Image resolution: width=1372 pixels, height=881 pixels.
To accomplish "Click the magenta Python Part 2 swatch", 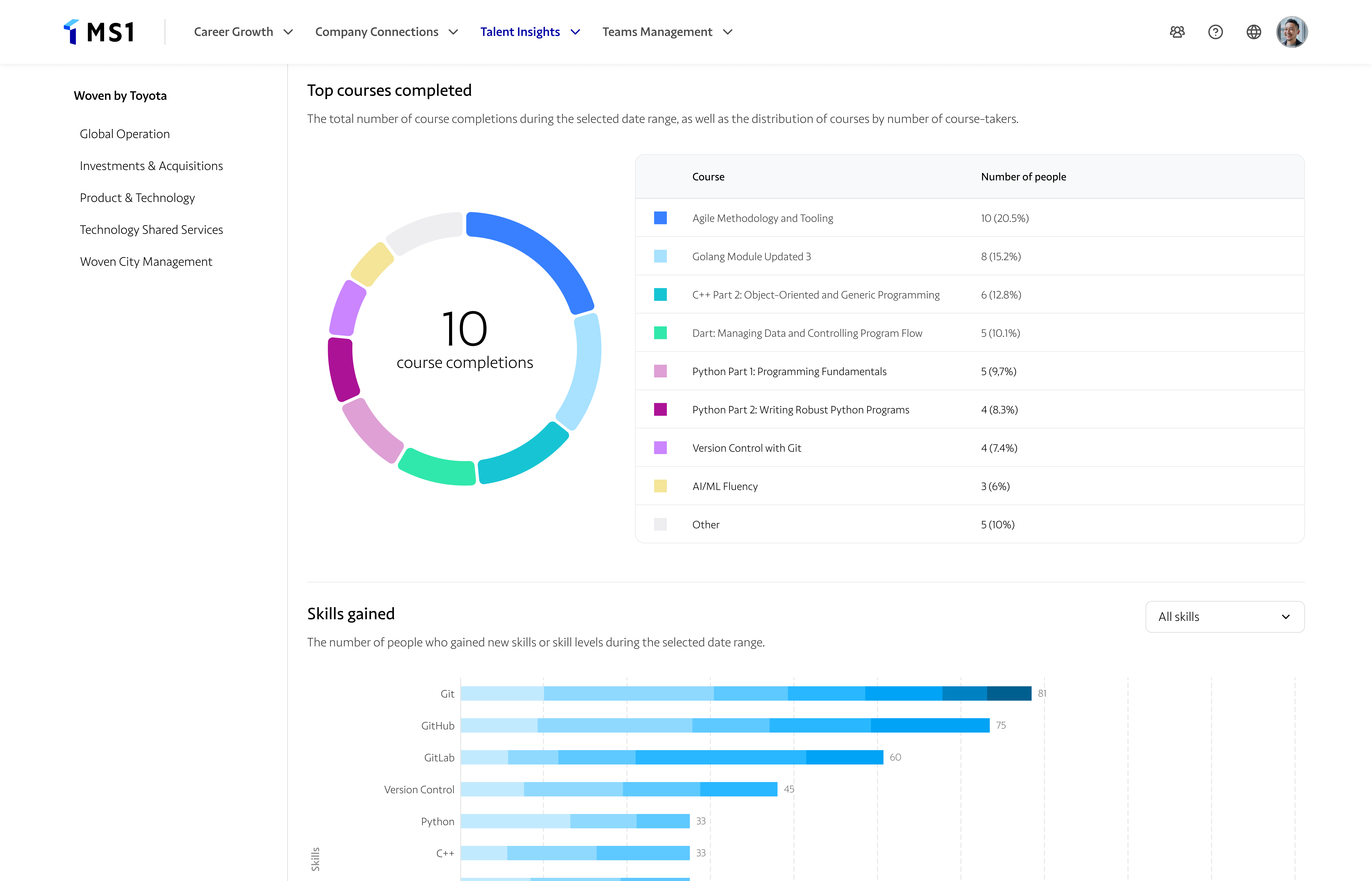I will pos(660,410).
